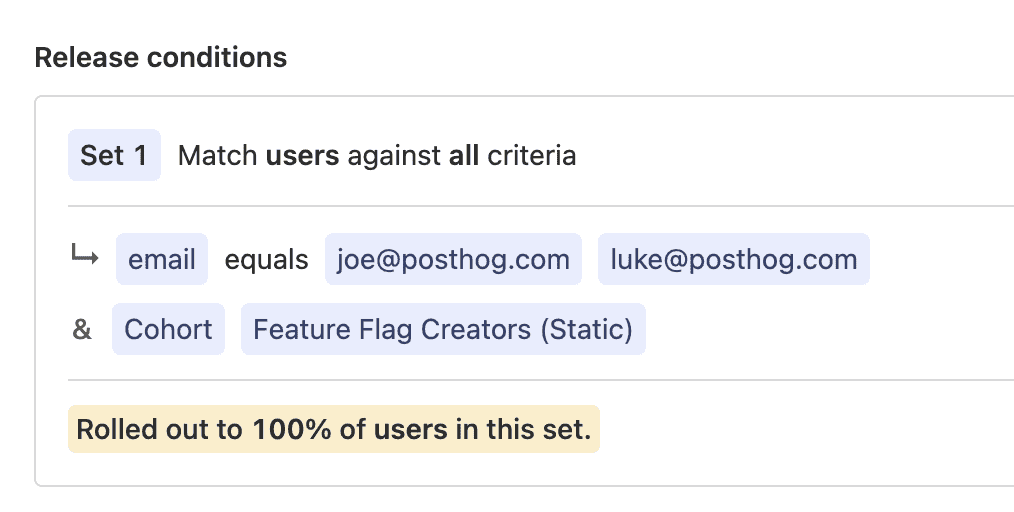Click the ampersand symbol before Cohort
The image size is (1014, 512).
click(82, 330)
